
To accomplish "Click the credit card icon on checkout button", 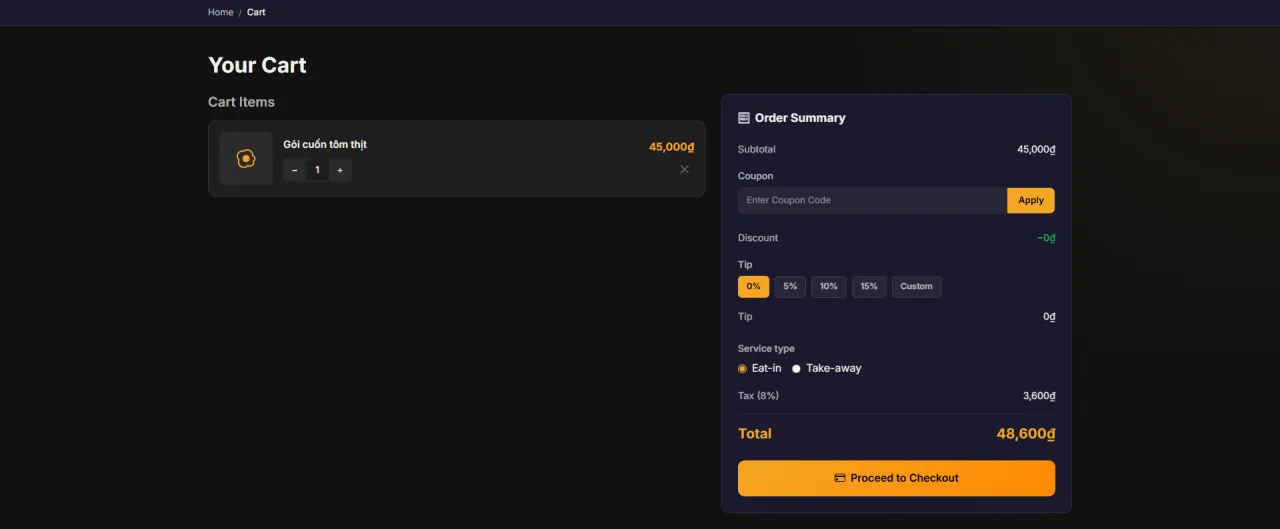I will click(840, 478).
